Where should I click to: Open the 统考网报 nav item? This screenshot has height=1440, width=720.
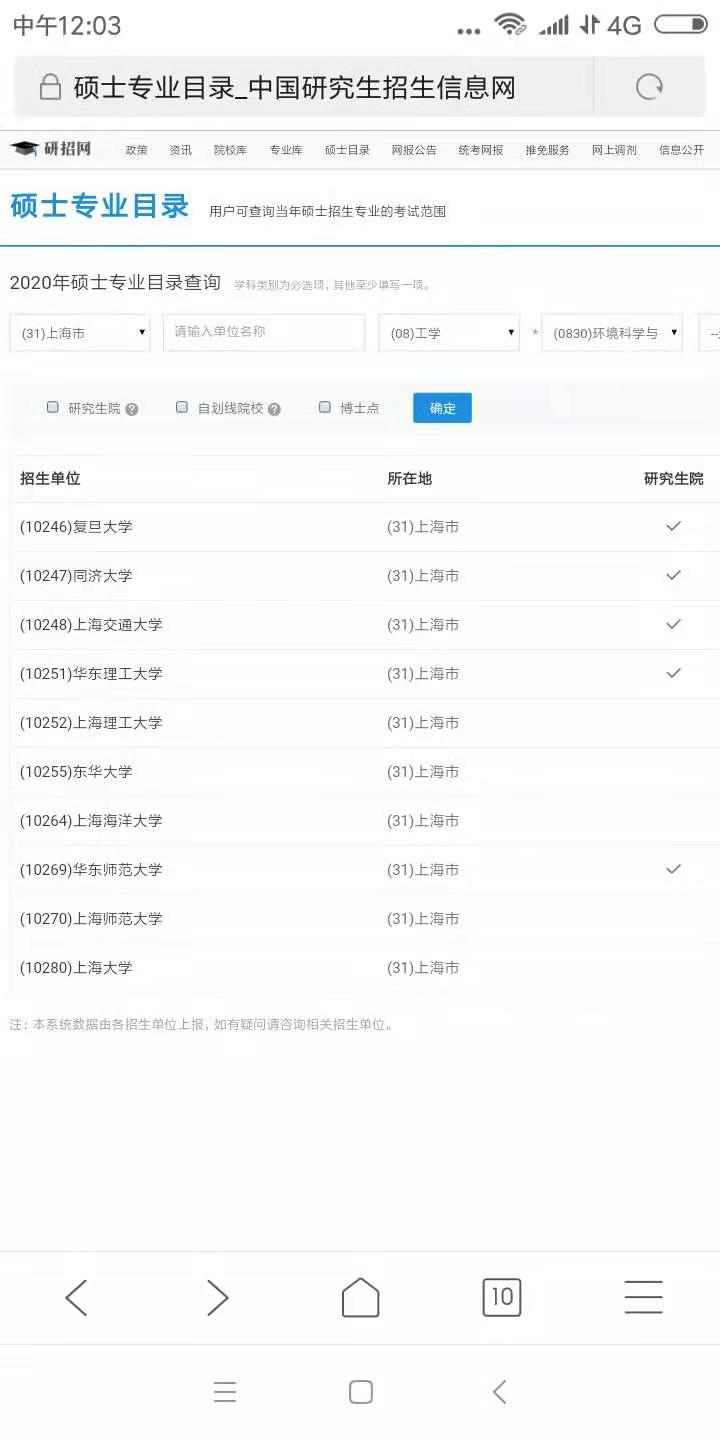pyautogui.click(x=481, y=150)
